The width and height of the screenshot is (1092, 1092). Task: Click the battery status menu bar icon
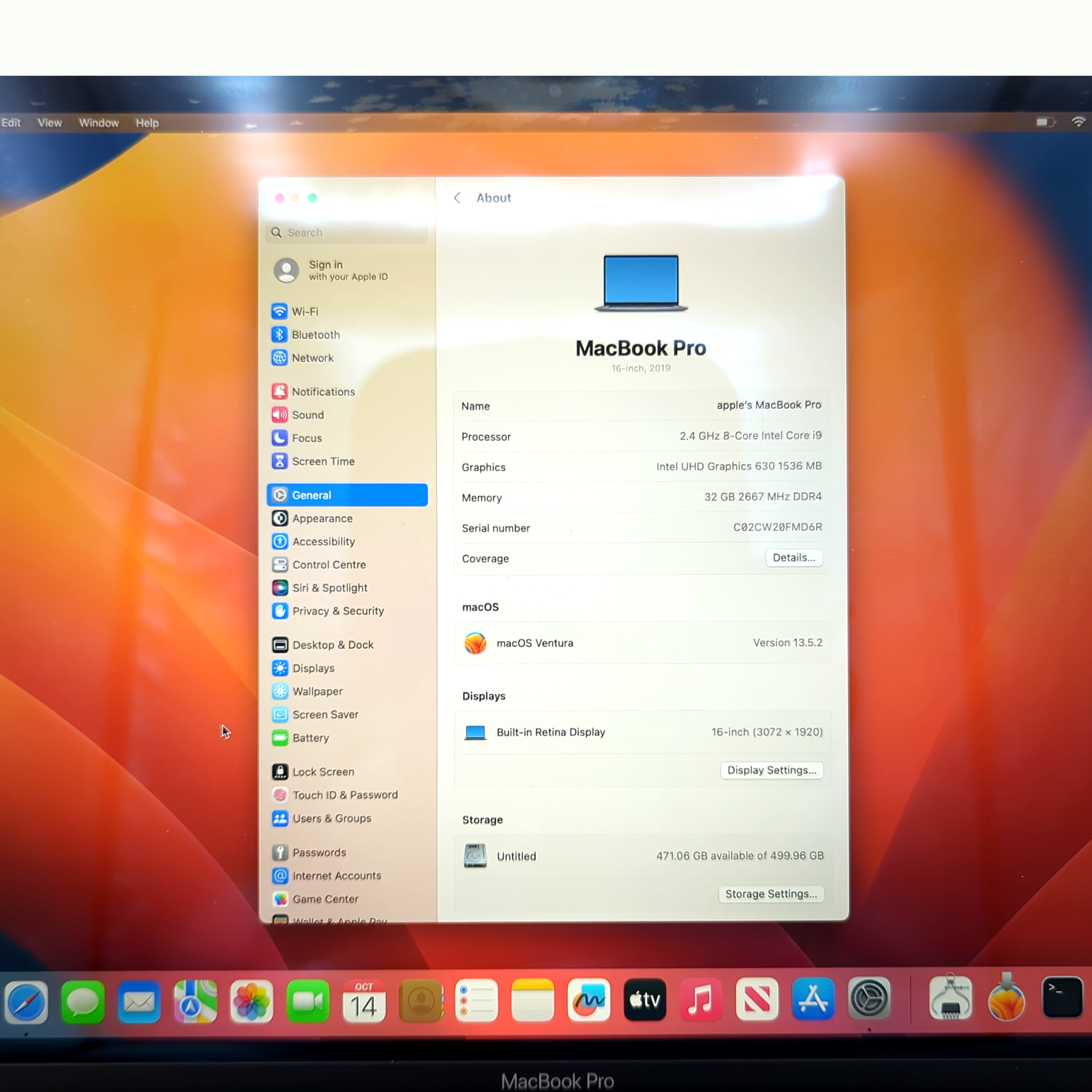tap(1046, 122)
